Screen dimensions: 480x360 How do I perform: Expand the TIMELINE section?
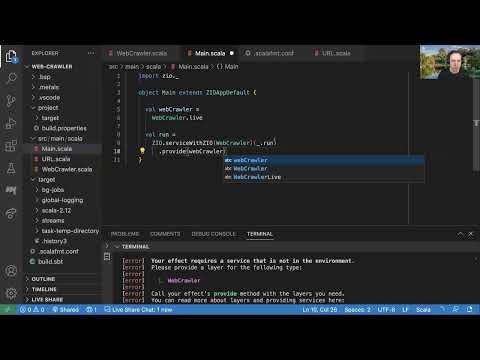point(44,289)
